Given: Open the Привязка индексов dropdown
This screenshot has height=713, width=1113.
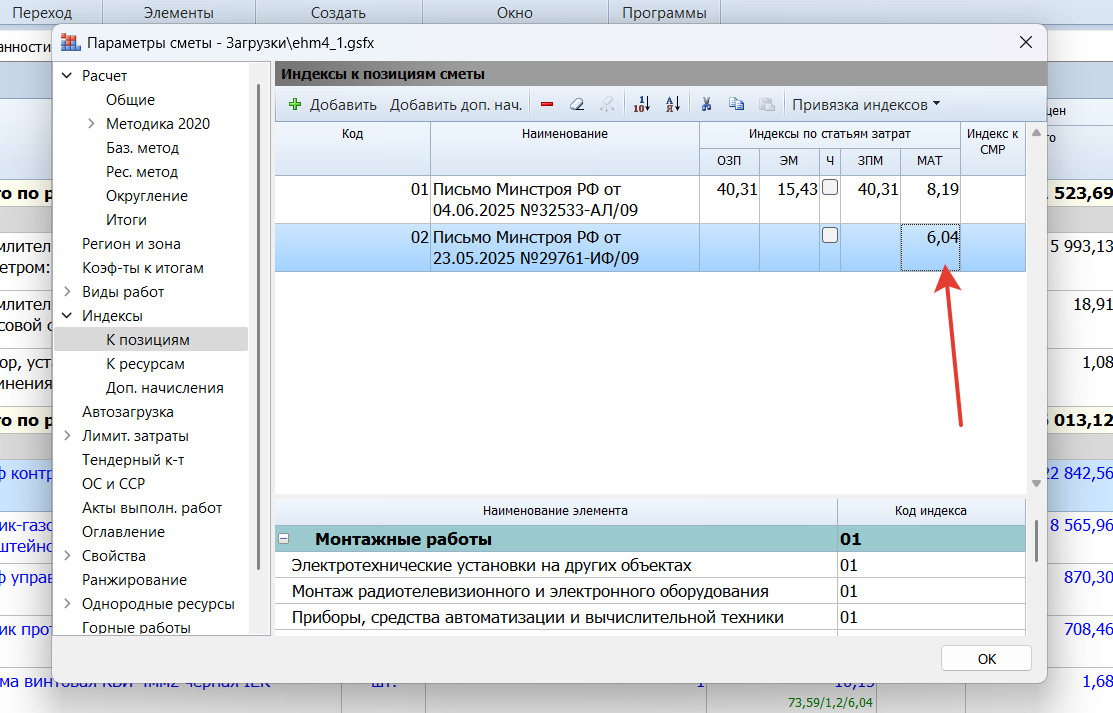Looking at the screenshot, I should click(866, 104).
